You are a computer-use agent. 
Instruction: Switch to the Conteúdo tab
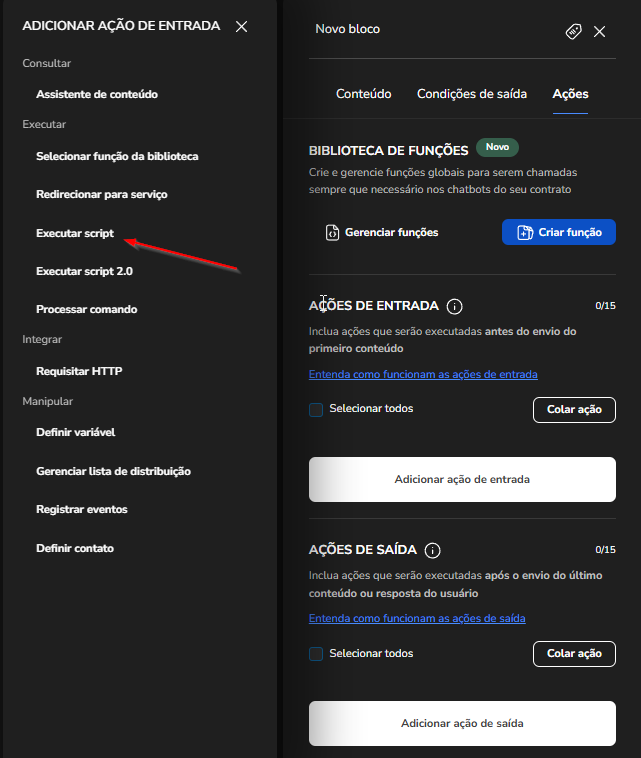pyautogui.click(x=364, y=94)
